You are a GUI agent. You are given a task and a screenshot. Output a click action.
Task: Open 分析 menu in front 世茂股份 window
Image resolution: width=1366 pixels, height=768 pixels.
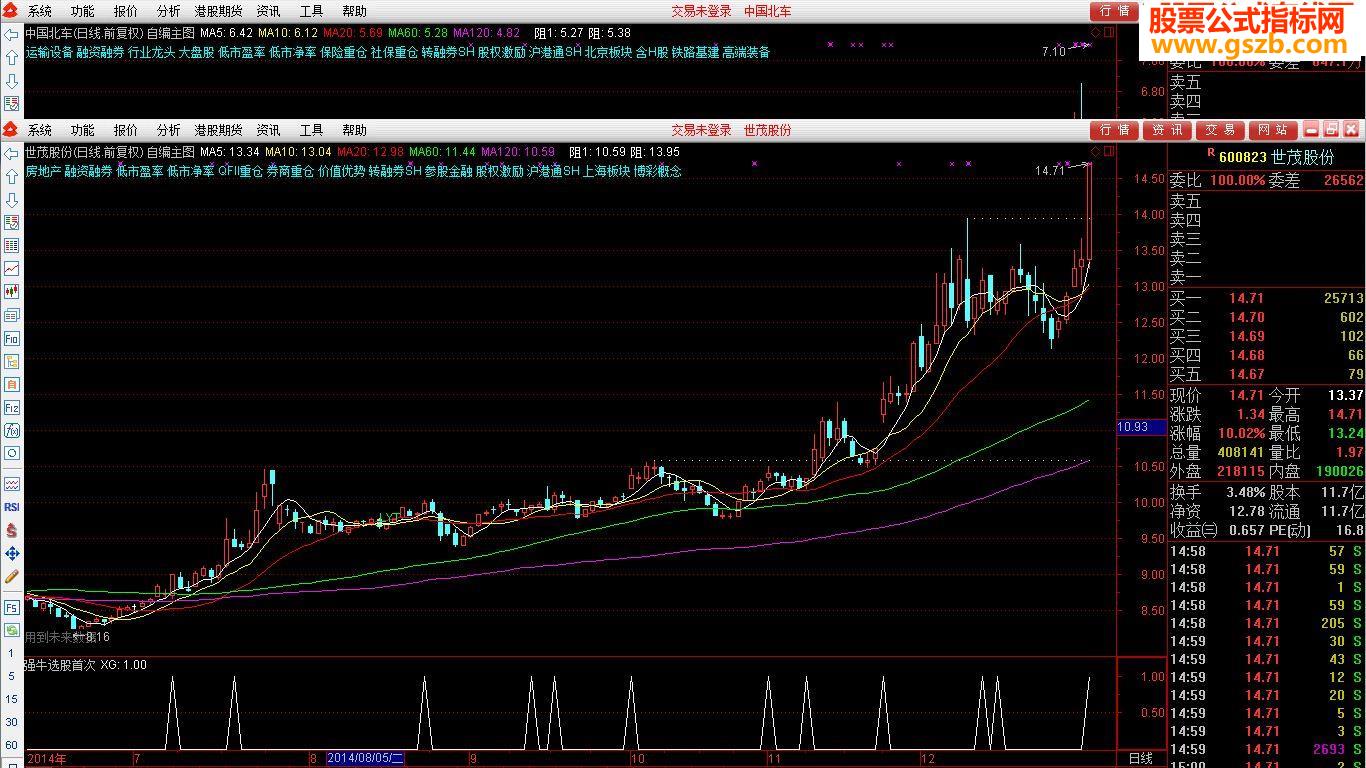pyautogui.click(x=169, y=130)
